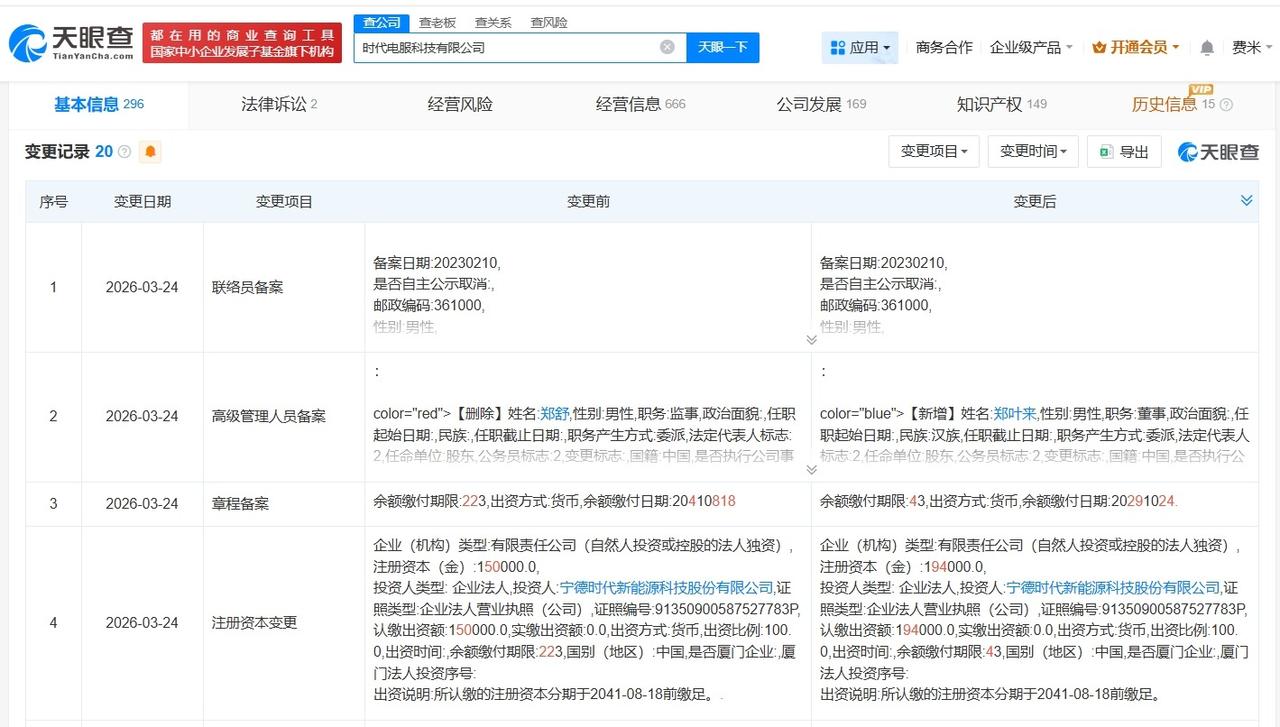
Task: Click the double chevron in the 变更后 header
Action: pyautogui.click(x=1246, y=199)
